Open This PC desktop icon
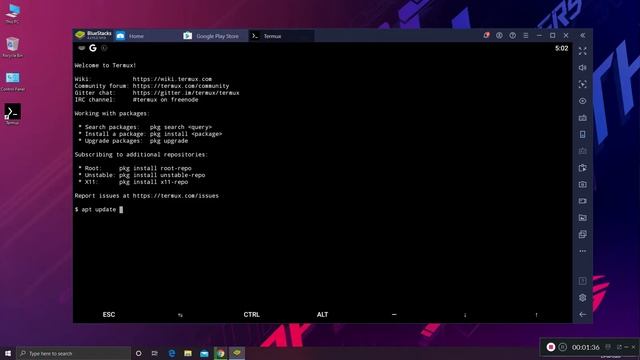This screenshot has height=360, width=640. coord(13,13)
